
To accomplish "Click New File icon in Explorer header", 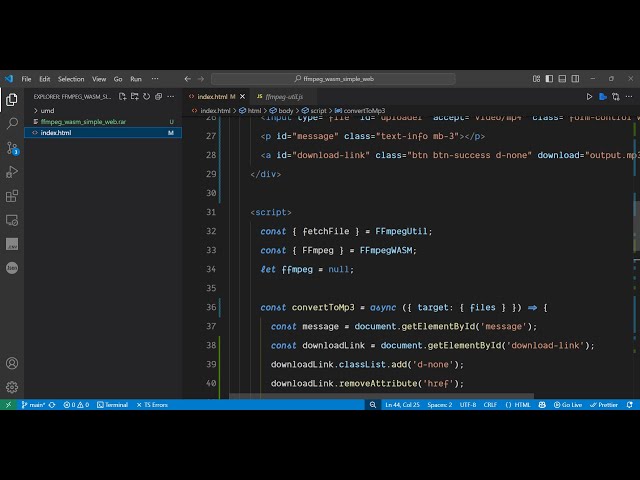I will coord(122,97).
